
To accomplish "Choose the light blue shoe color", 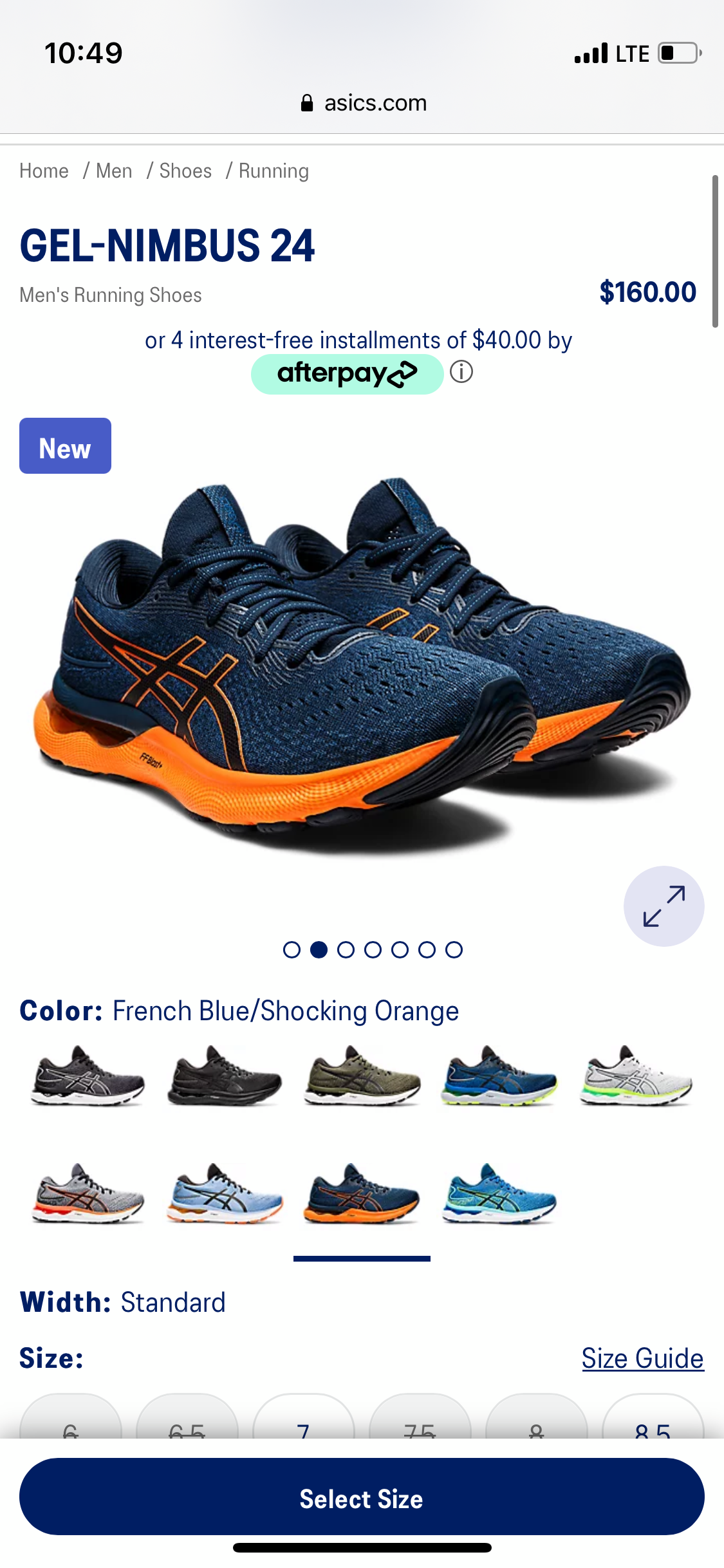I will click(225, 1194).
